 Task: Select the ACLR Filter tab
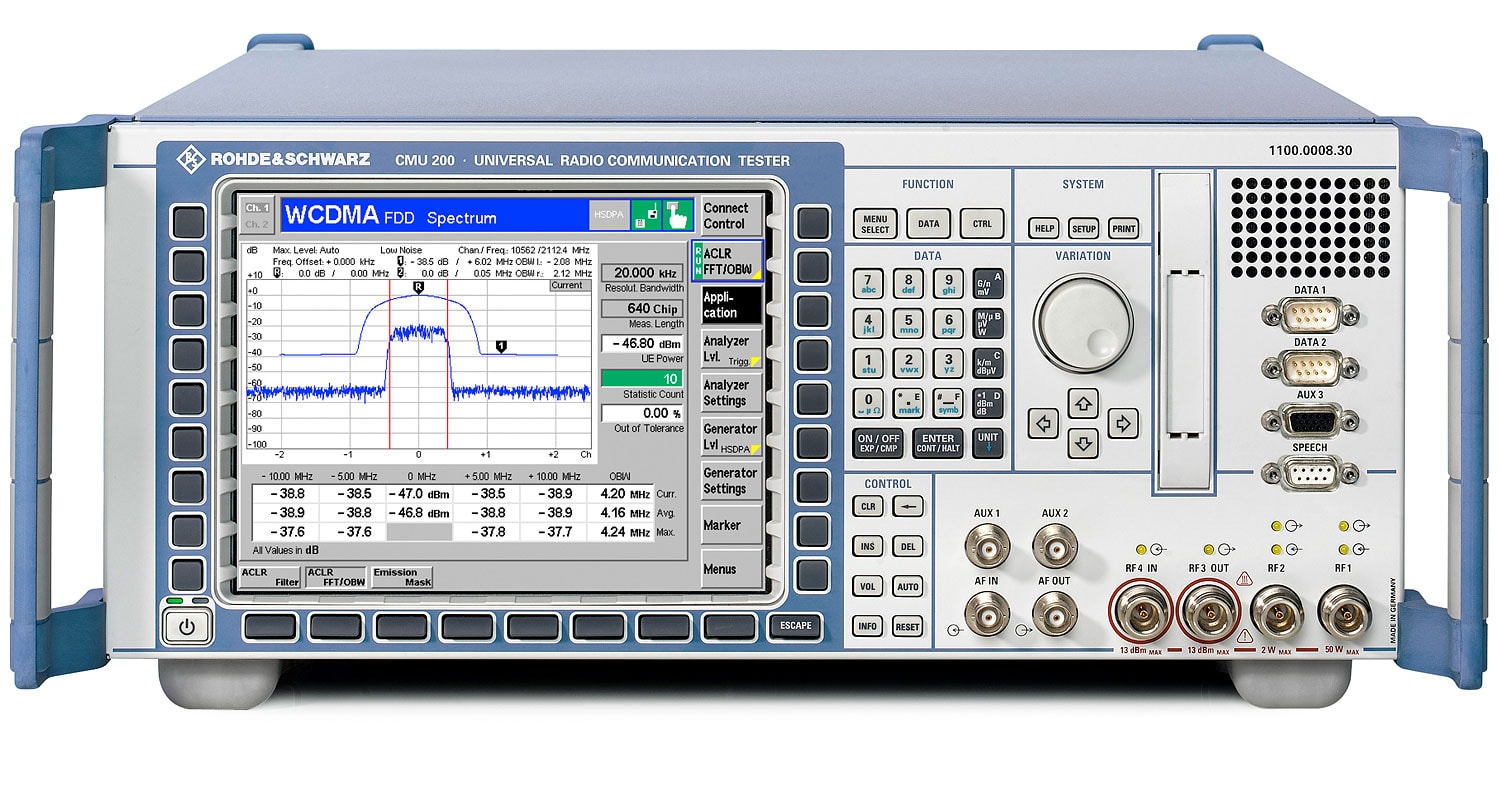(269, 577)
